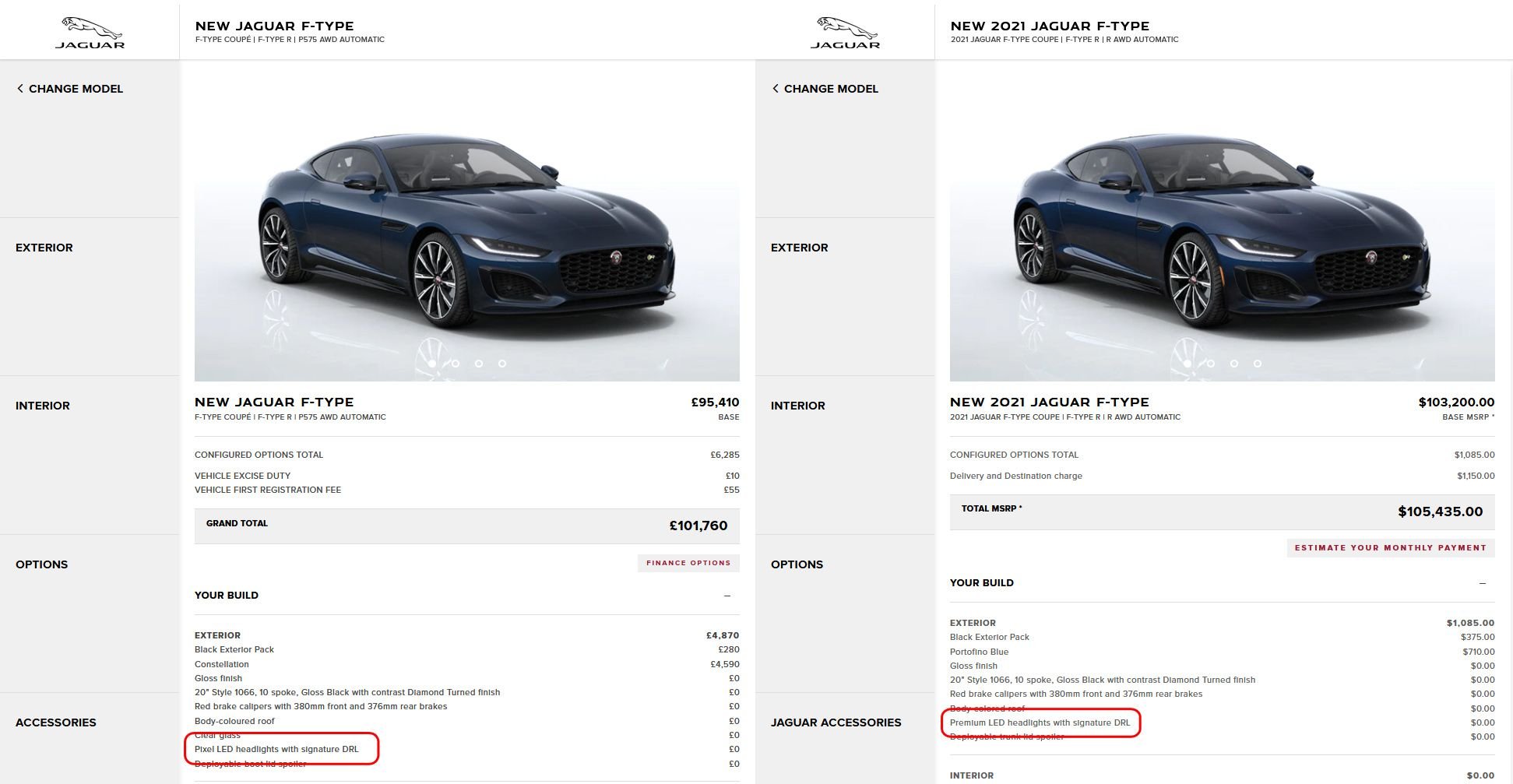
Task: Switch to Options tab in the left sidebar
Action: point(42,564)
